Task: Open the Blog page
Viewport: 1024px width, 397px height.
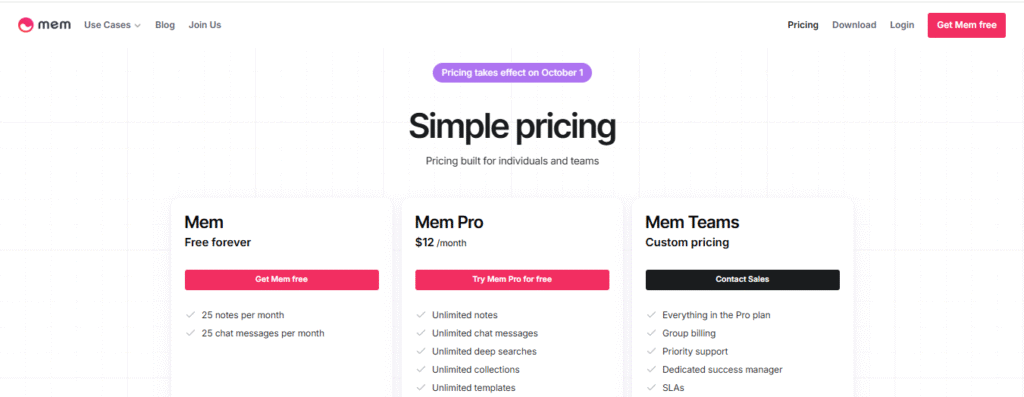Action: 165,25
